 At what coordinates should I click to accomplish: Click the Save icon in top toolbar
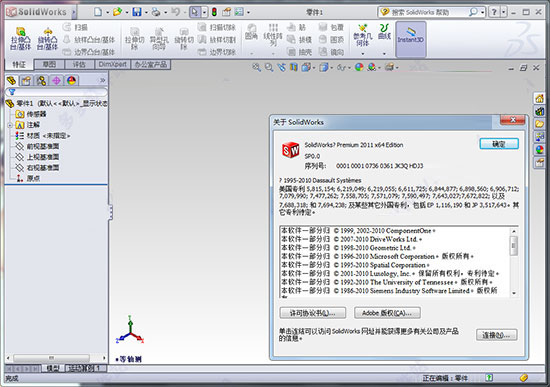tap(137, 12)
